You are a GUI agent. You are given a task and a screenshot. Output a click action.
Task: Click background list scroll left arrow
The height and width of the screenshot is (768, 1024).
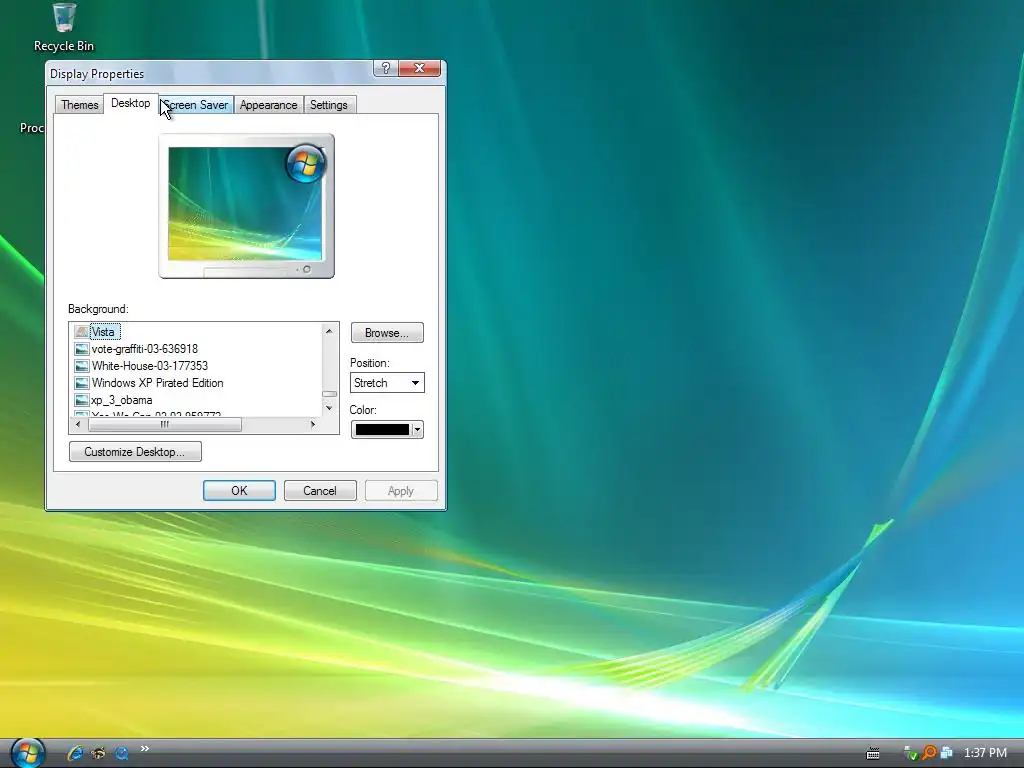(x=78, y=424)
